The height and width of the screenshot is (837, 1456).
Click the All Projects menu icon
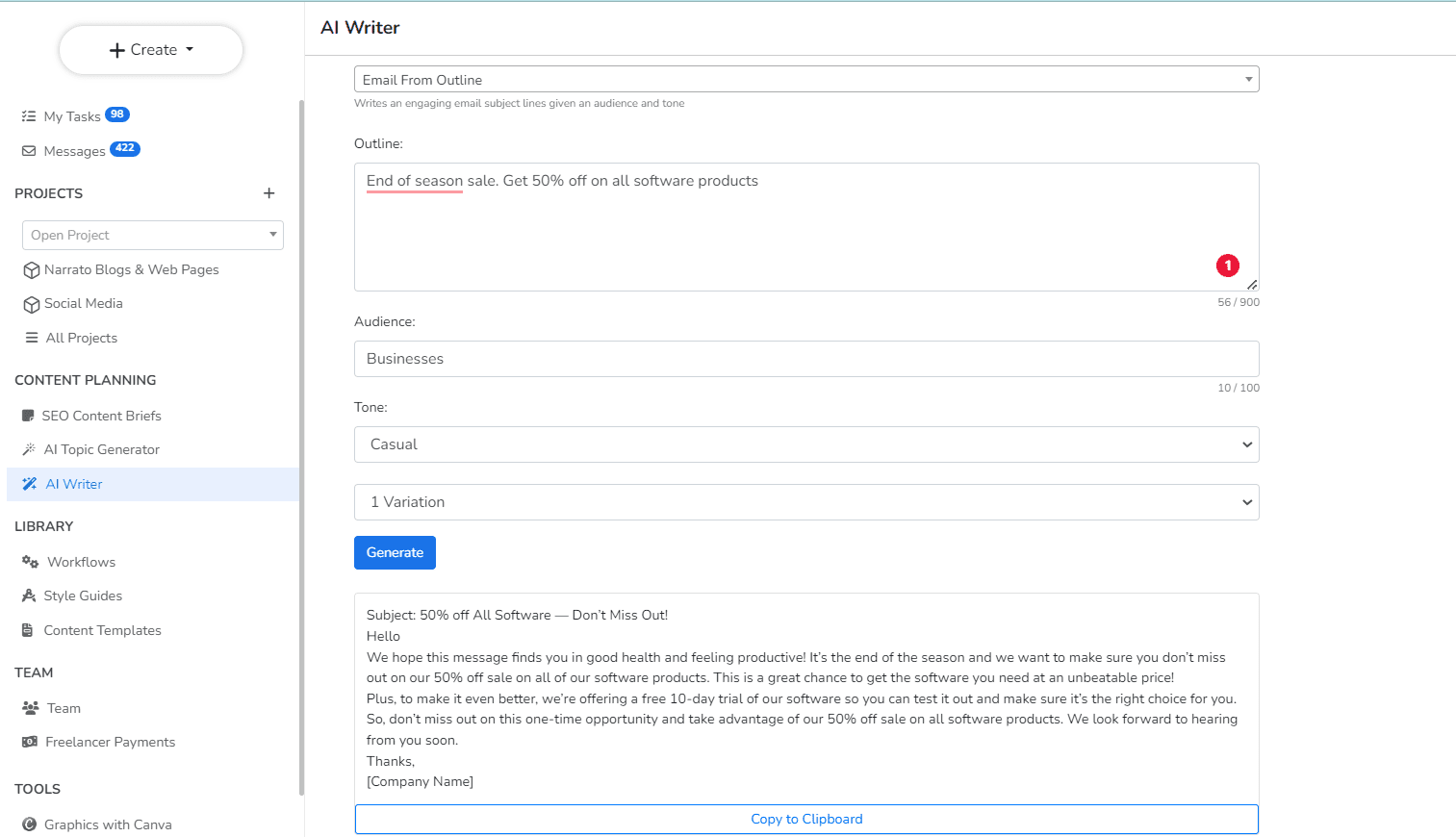pyautogui.click(x=32, y=338)
